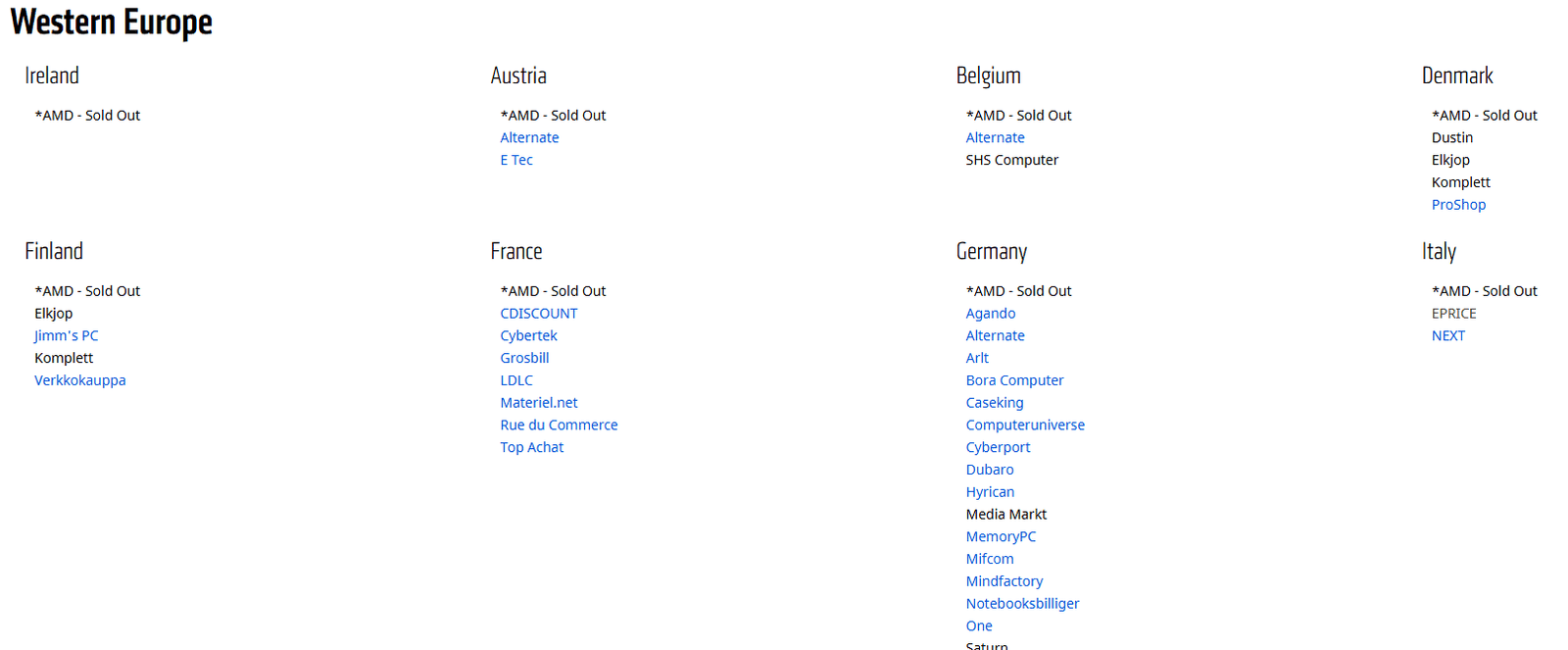Open the Top Achat link
The image size is (1568, 650).
click(x=532, y=447)
